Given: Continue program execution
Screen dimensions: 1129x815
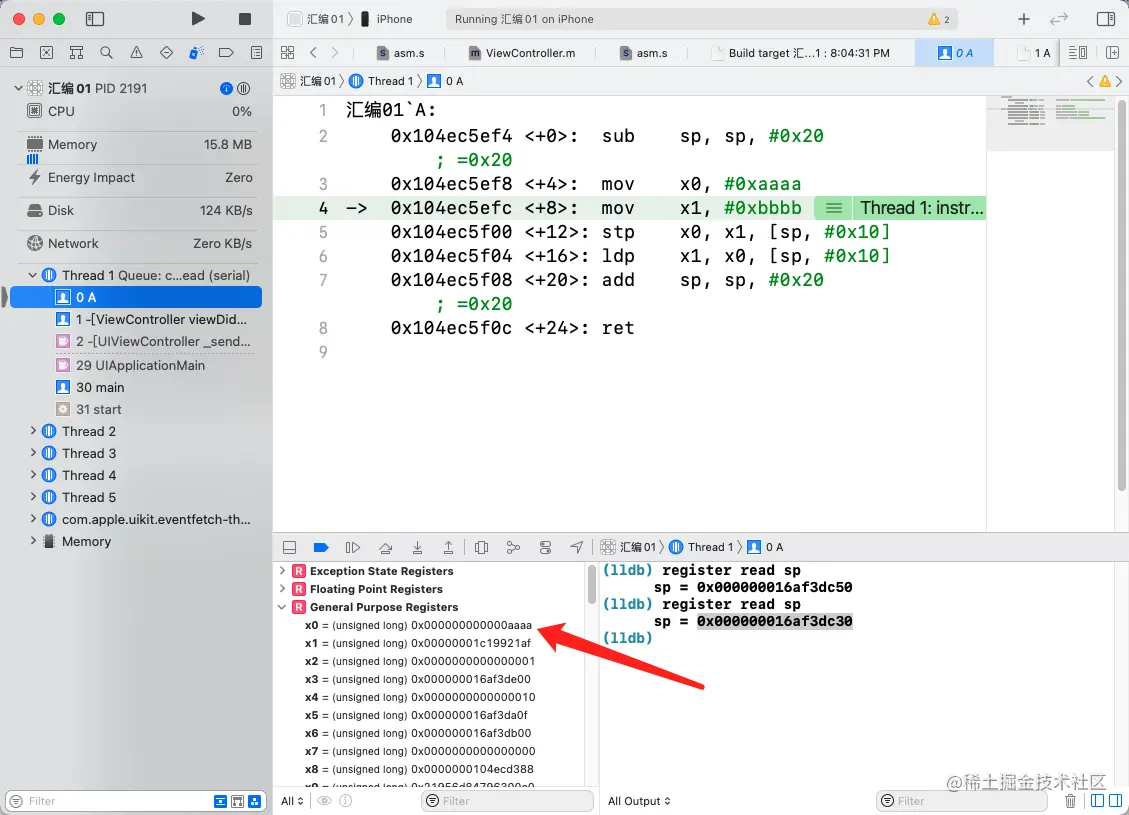Looking at the screenshot, I should (x=353, y=548).
